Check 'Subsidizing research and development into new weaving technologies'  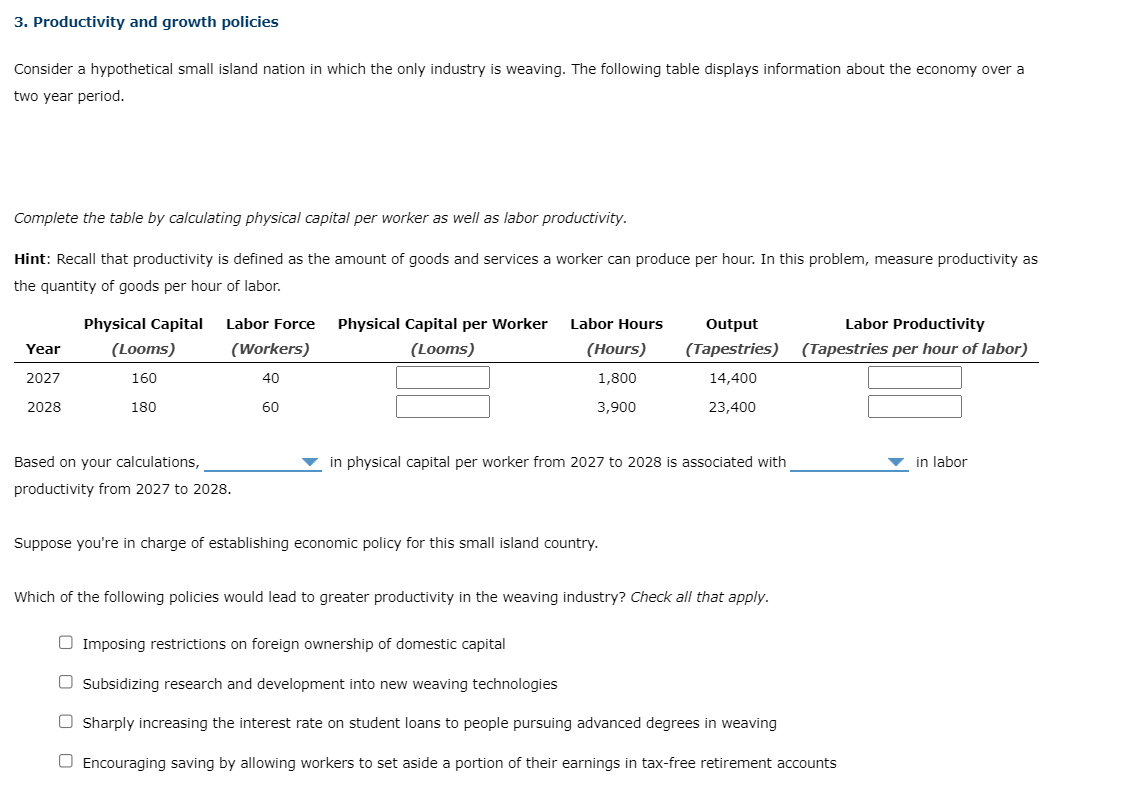65,682
